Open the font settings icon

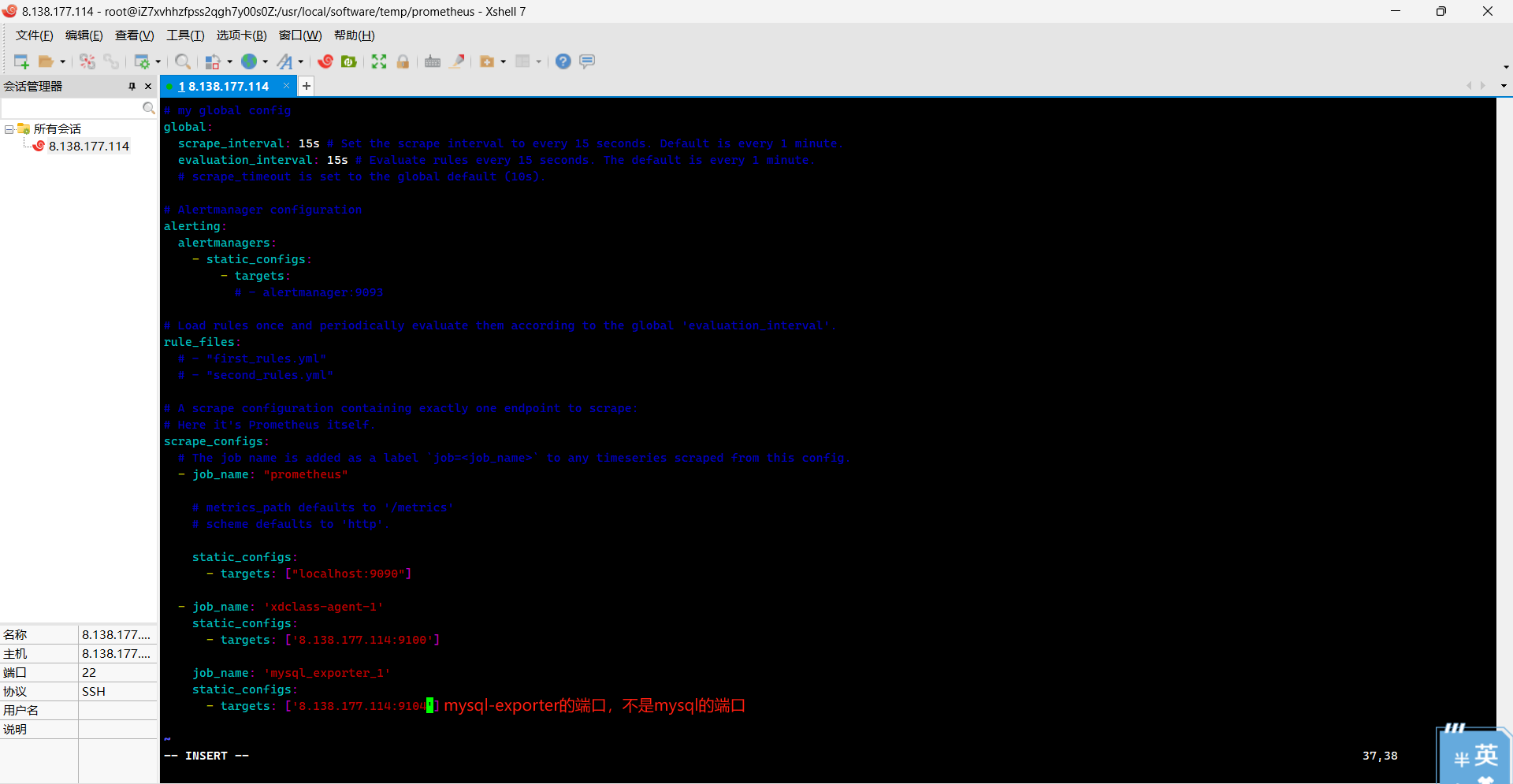(x=285, y=61)
